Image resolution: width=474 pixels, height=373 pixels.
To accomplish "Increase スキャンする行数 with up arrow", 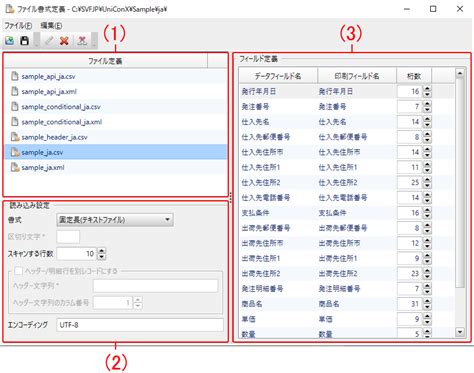I will click(x=102, y=251).
